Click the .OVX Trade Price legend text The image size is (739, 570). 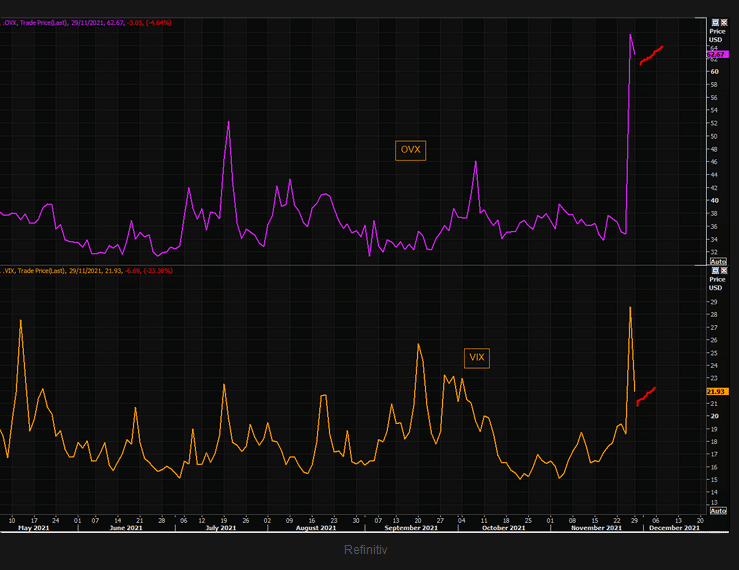[88, 23]
